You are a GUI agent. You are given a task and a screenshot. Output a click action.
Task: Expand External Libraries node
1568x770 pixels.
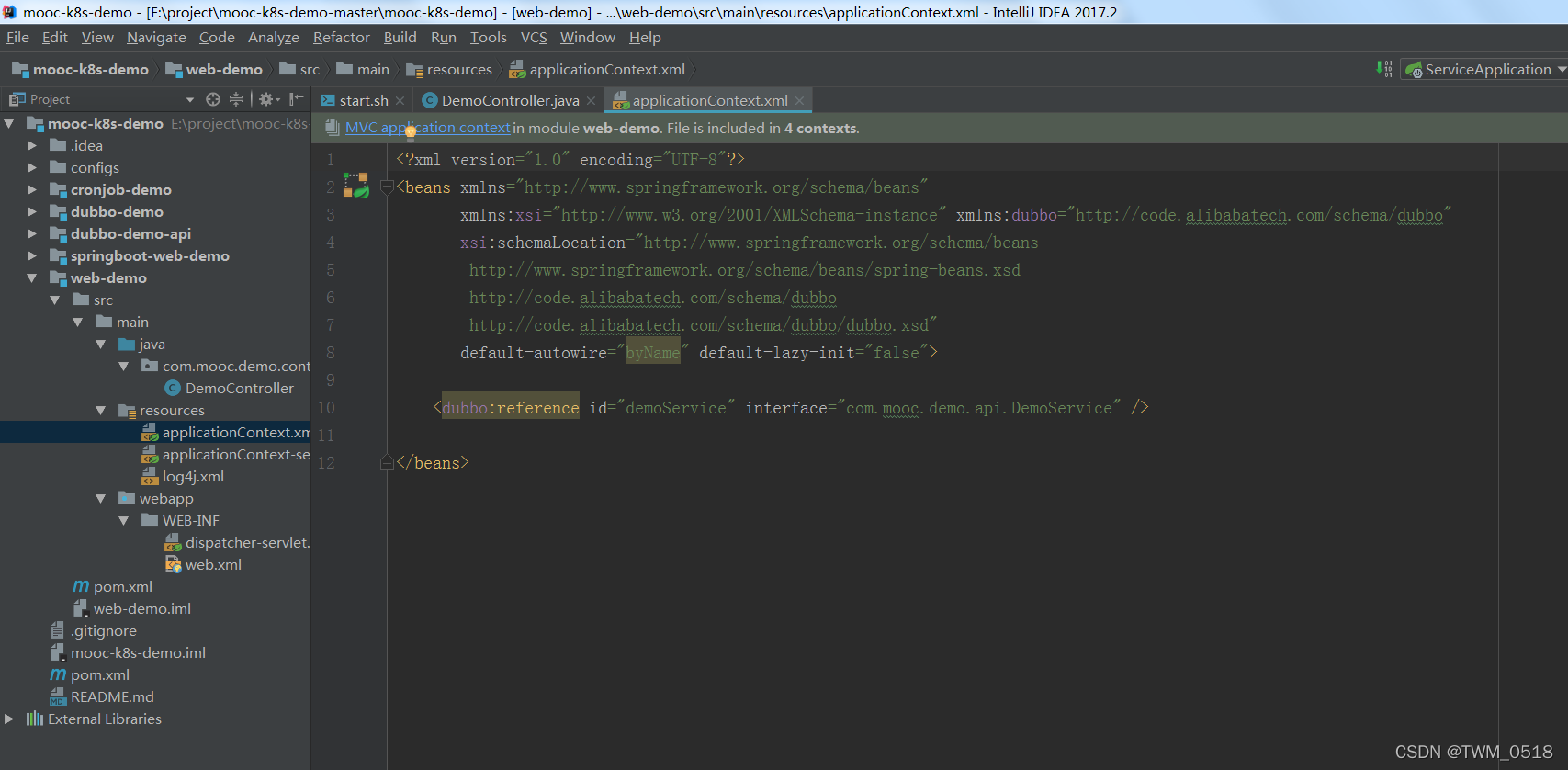tap(9, 719)
